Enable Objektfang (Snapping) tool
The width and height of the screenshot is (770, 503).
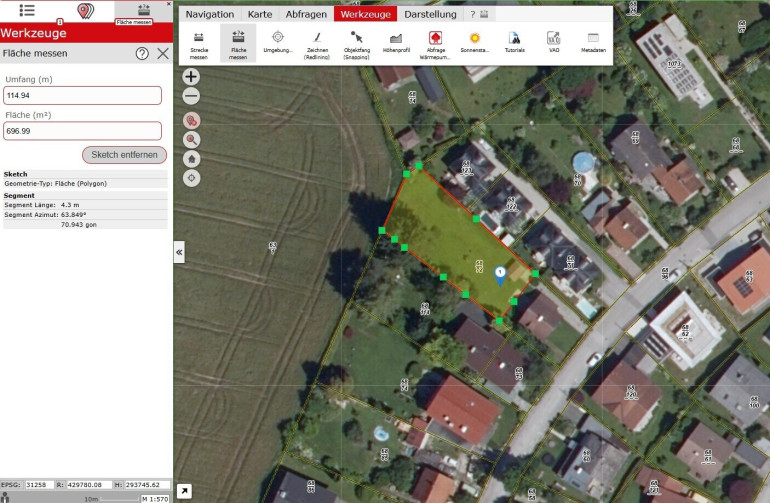click(x=356, y=43)
